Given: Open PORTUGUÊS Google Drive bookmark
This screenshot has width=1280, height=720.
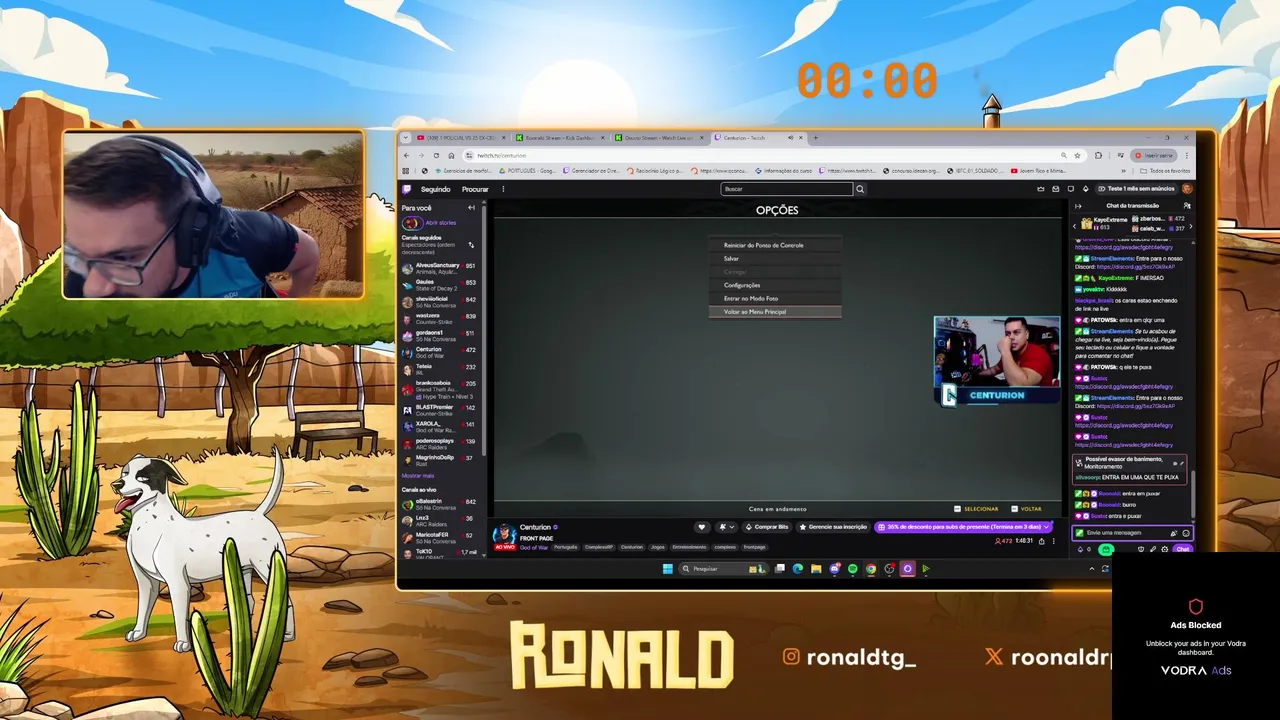Looking at the screenshot, I should pos(527,170).
